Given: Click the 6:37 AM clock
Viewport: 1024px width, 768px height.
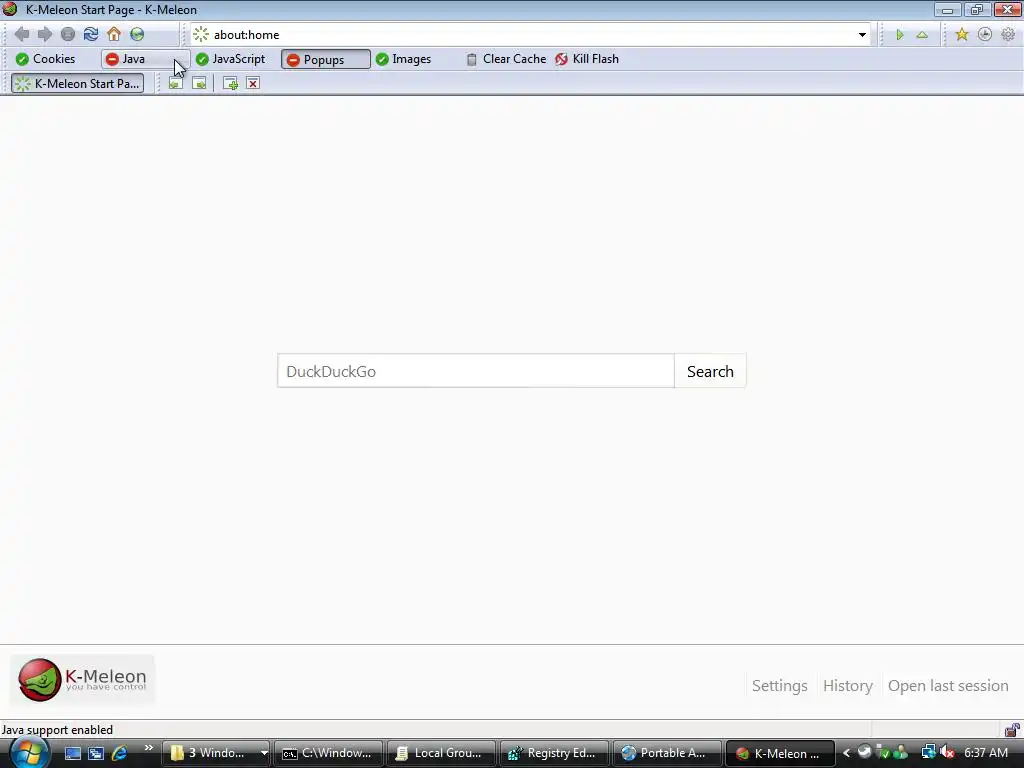Looking at the screenshot, I should pyautogui.click(x=986, y=753).
